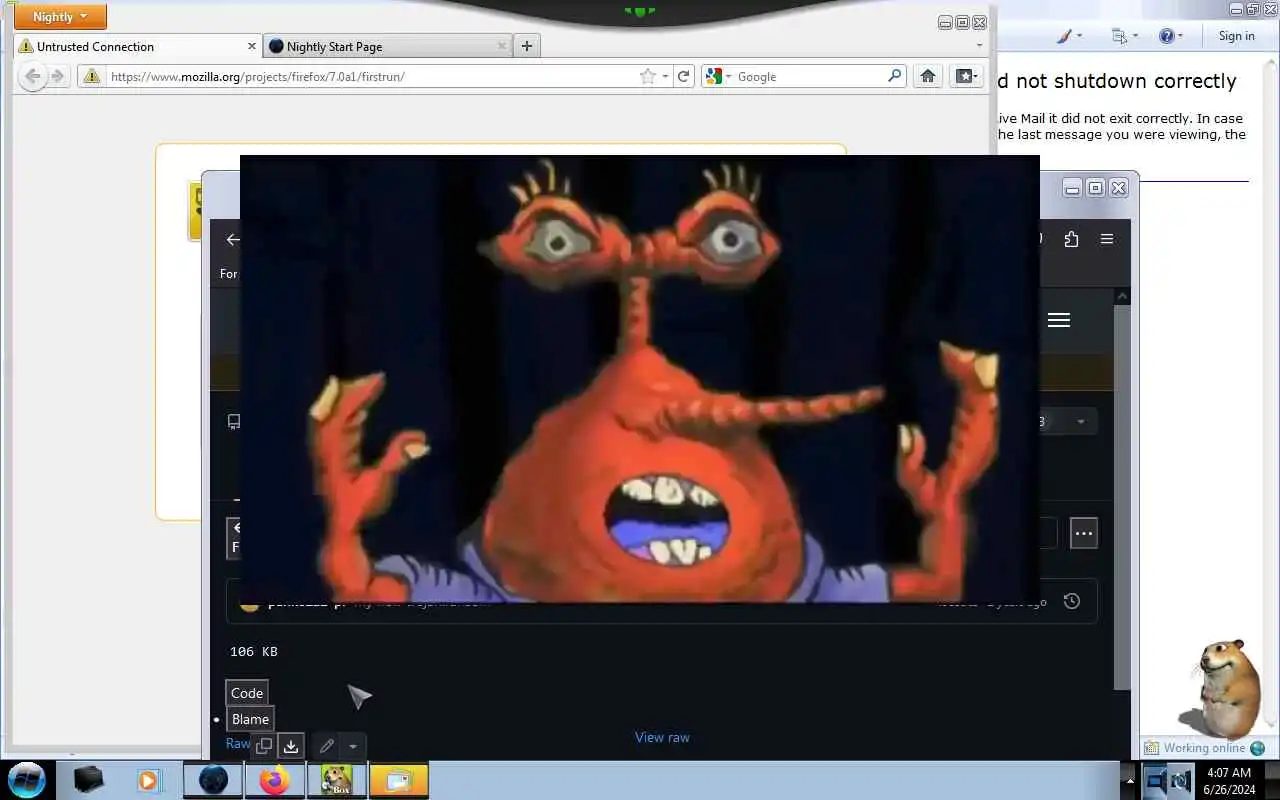Click Sign in in the Mail window
The width and height of the screenshot is (1280, 800).
1236,36
